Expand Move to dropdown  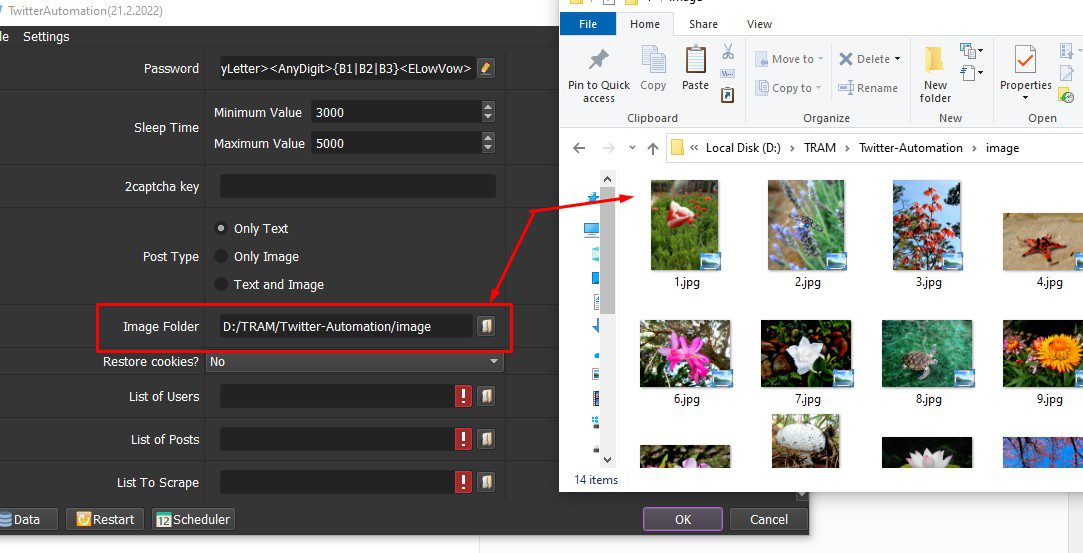tap(821, 59)
